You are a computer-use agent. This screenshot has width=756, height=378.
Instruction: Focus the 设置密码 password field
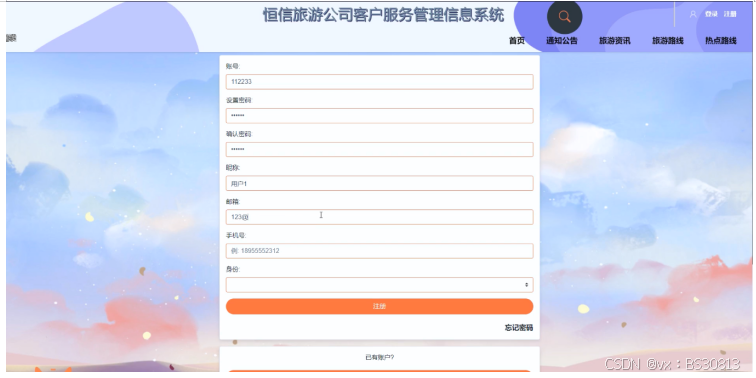[379, 116]
